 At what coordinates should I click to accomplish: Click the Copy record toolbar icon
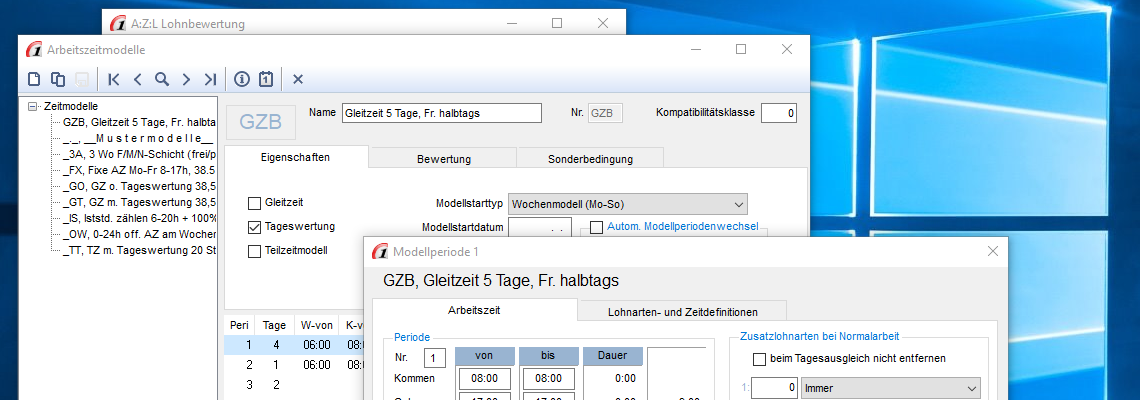point(58,79)
